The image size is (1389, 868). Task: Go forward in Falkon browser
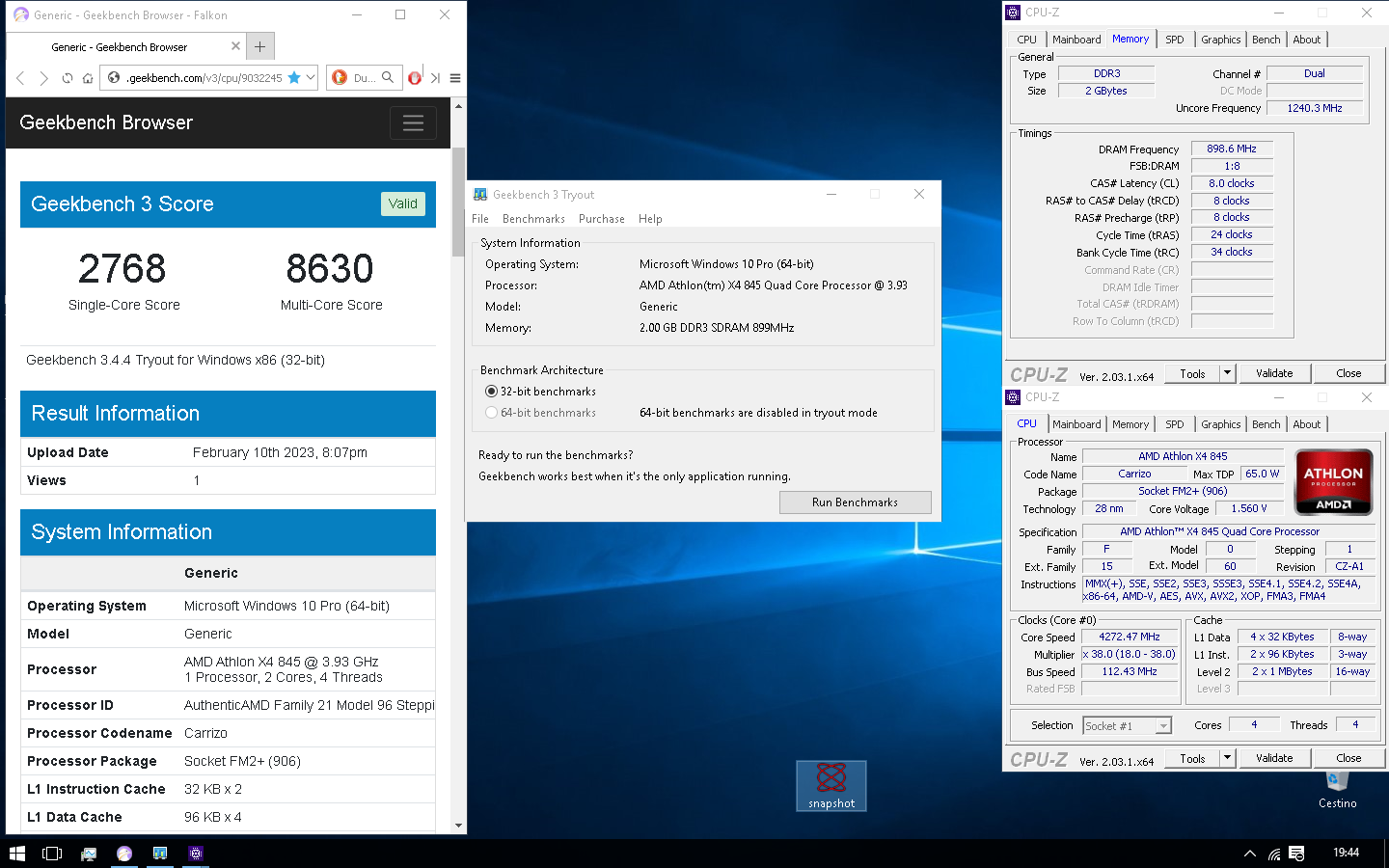[x=43, y=78]
